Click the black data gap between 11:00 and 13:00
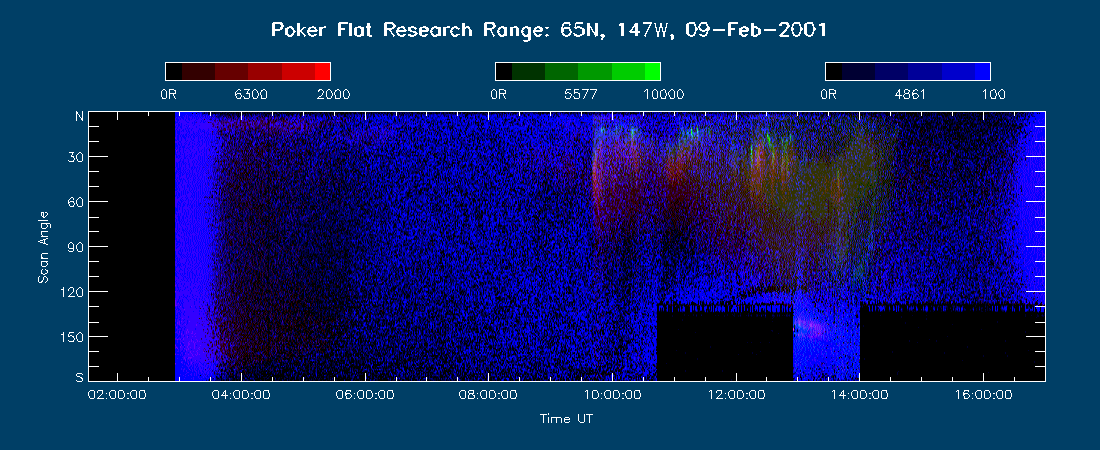 [724, 344]
